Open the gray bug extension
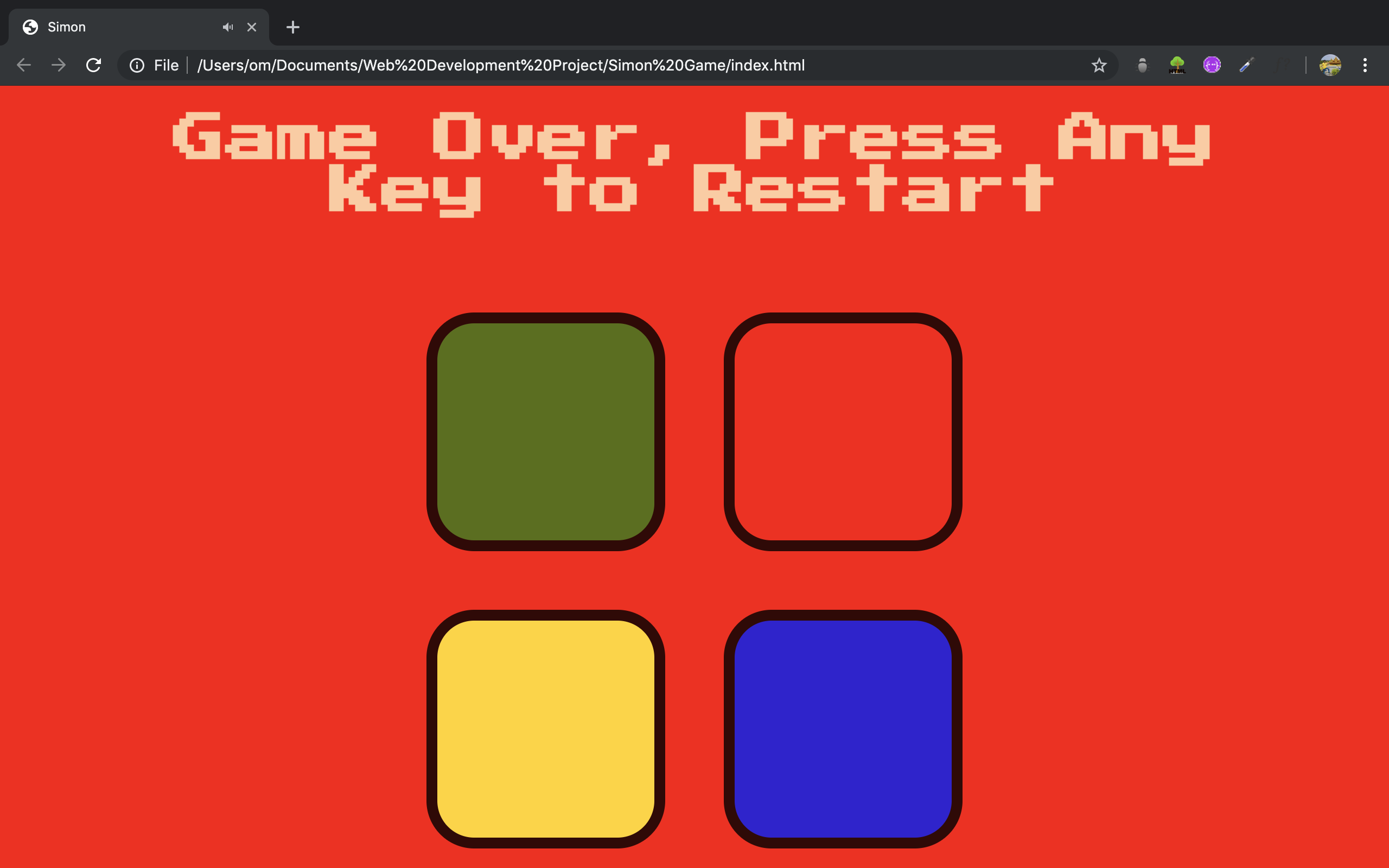 pyautogui.click(x=1142, y=66)
